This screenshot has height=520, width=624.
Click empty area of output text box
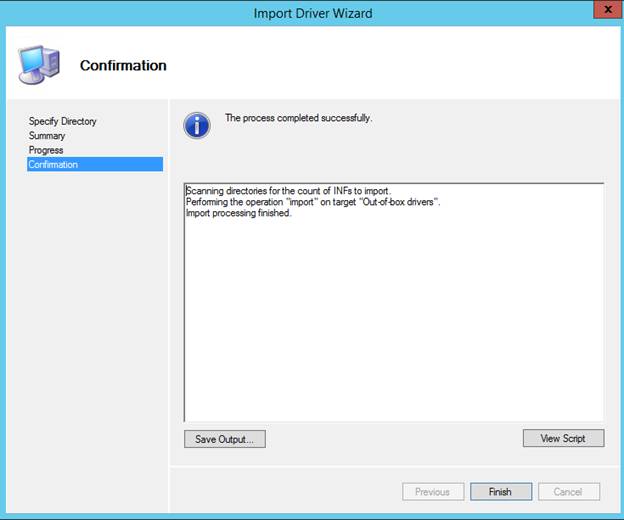393,330
